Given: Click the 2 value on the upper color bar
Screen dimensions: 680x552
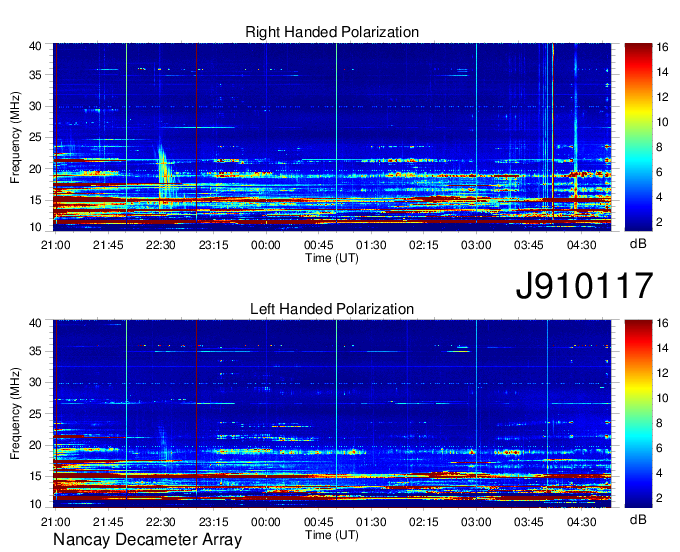Looking at the screenshot, I should click(x=659, y=222).
